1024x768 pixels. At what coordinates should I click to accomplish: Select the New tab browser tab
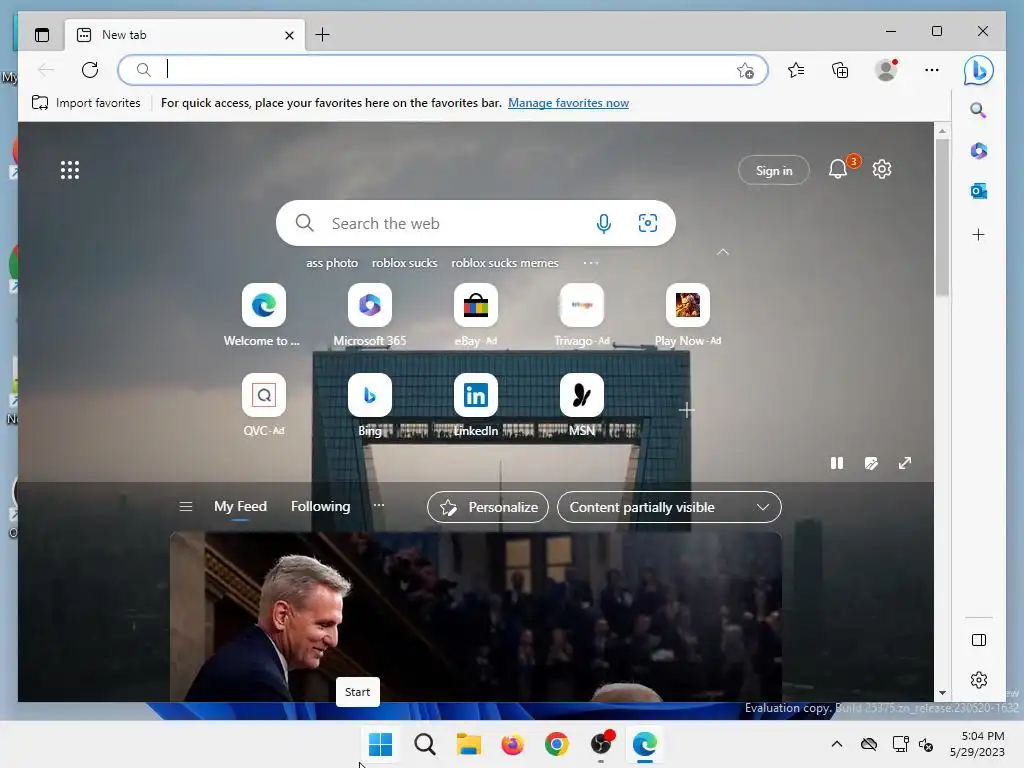coord(185,35)
